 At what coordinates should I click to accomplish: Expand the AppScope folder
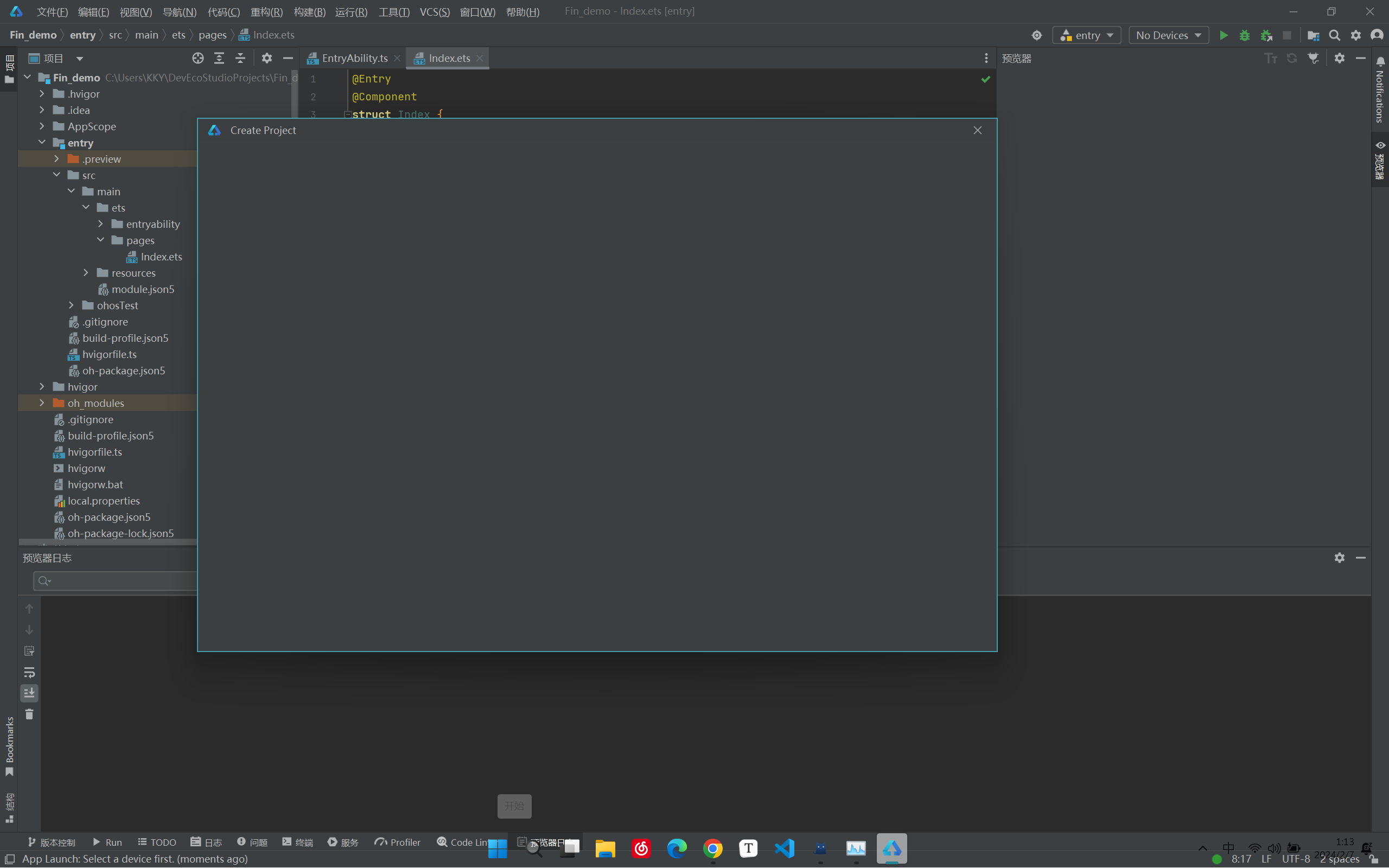click(42, 126)
